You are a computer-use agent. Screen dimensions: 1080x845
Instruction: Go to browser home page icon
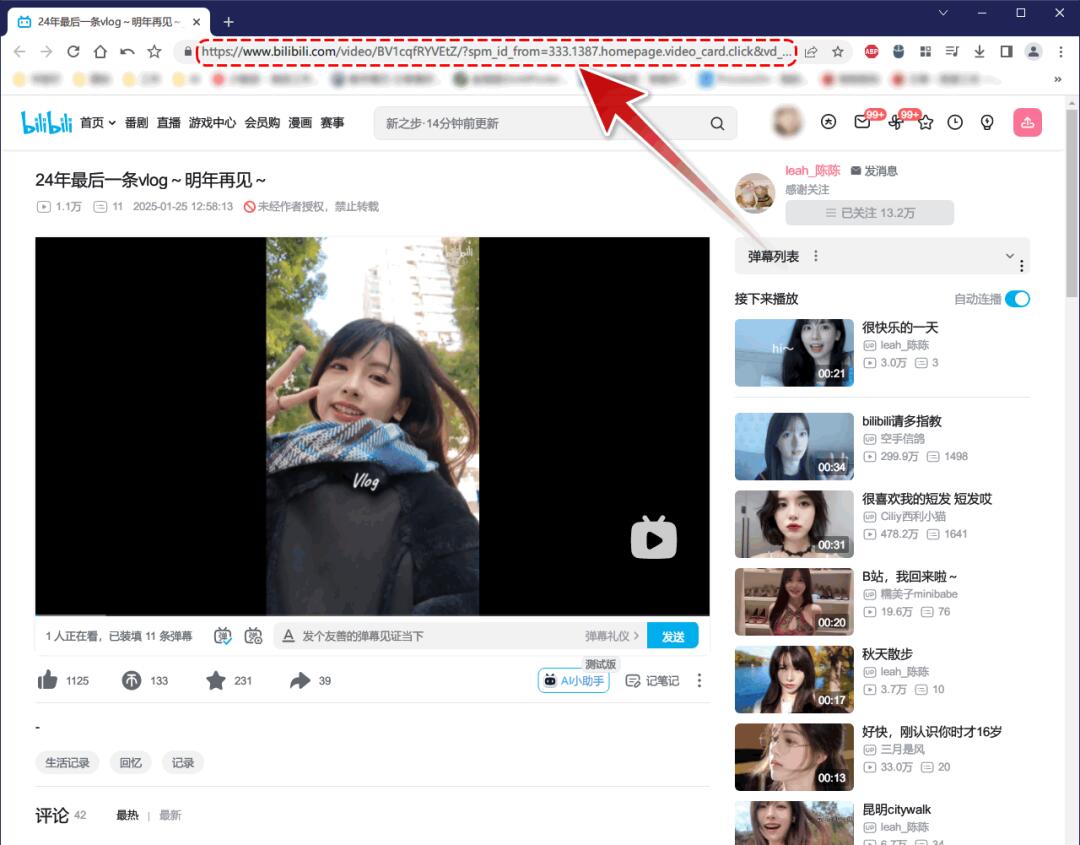[100, 52]
